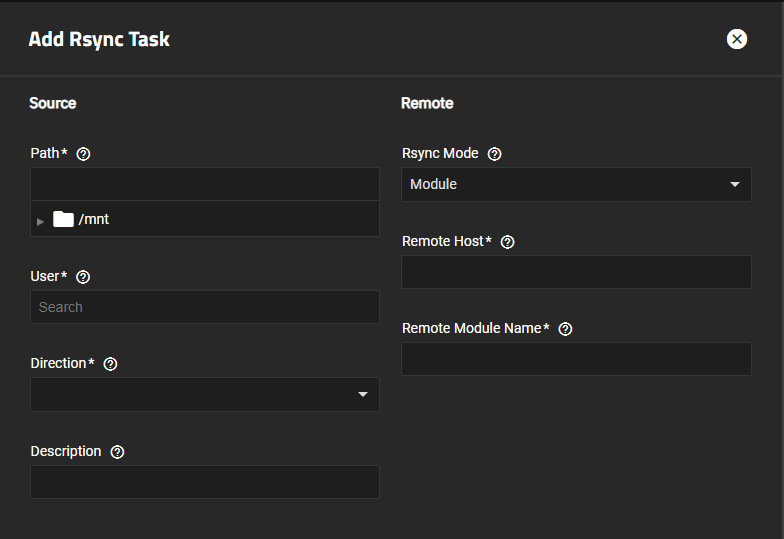
Task: Click the help icon next to Path
Action: [84, 154]
